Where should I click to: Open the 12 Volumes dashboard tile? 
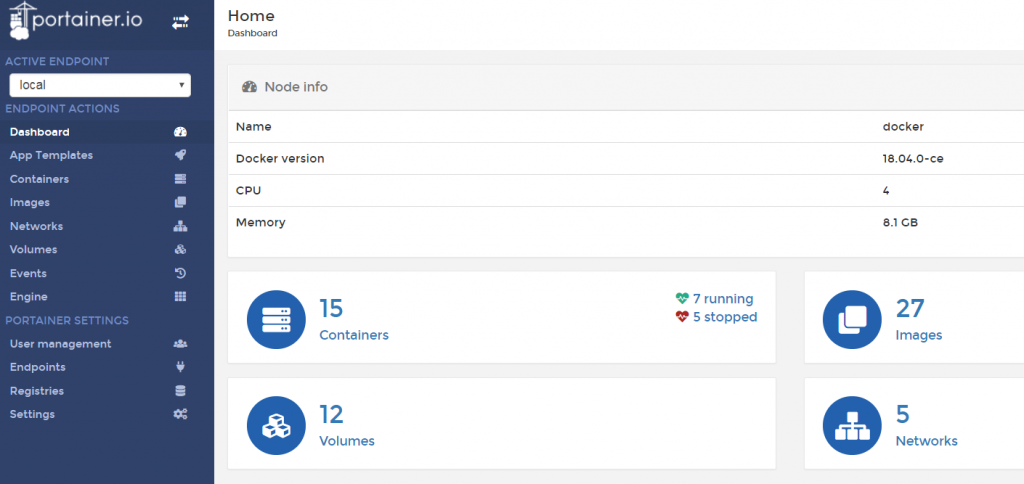[502, 423]
